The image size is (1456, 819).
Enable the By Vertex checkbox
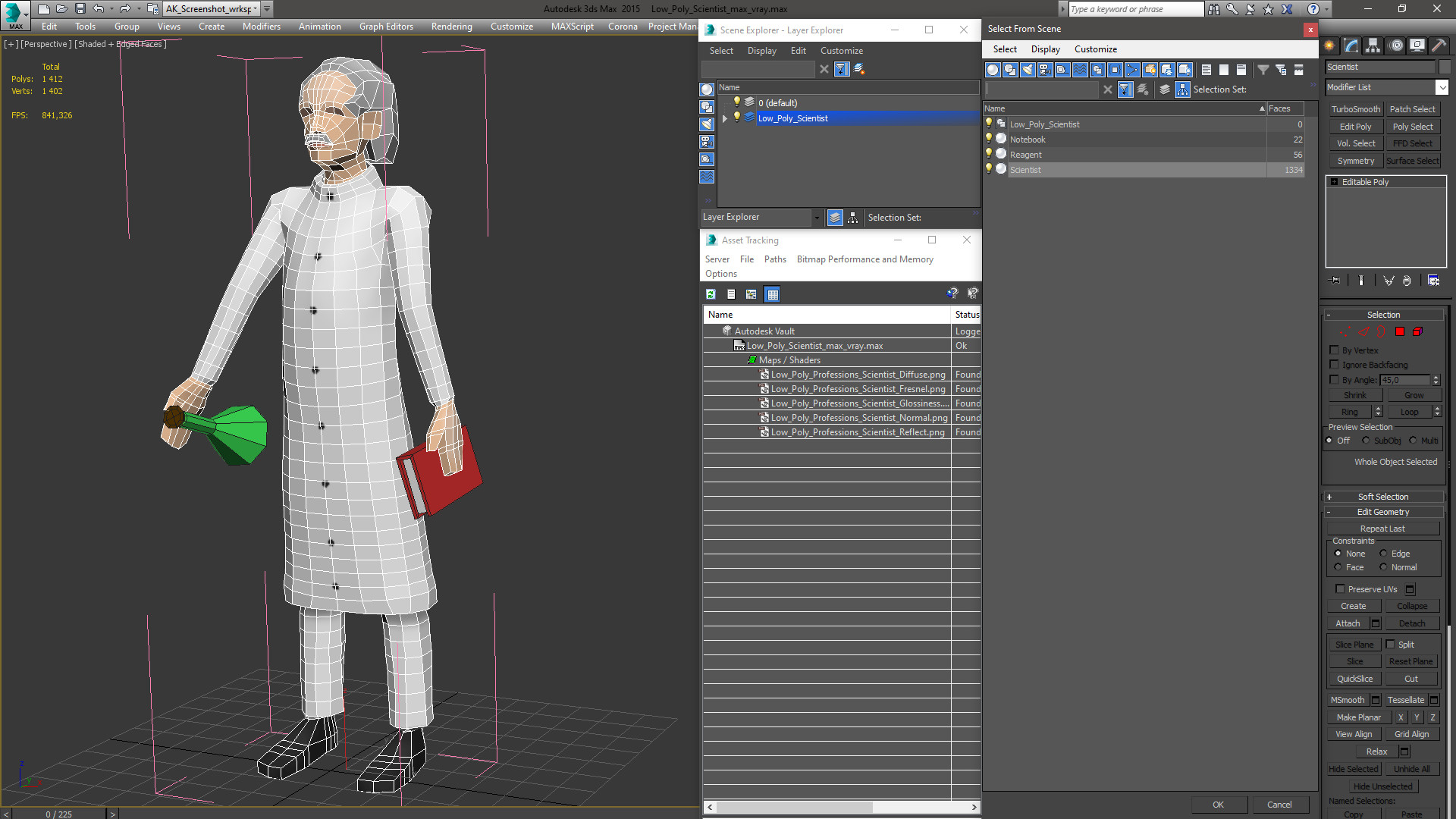pos(1335,350)
